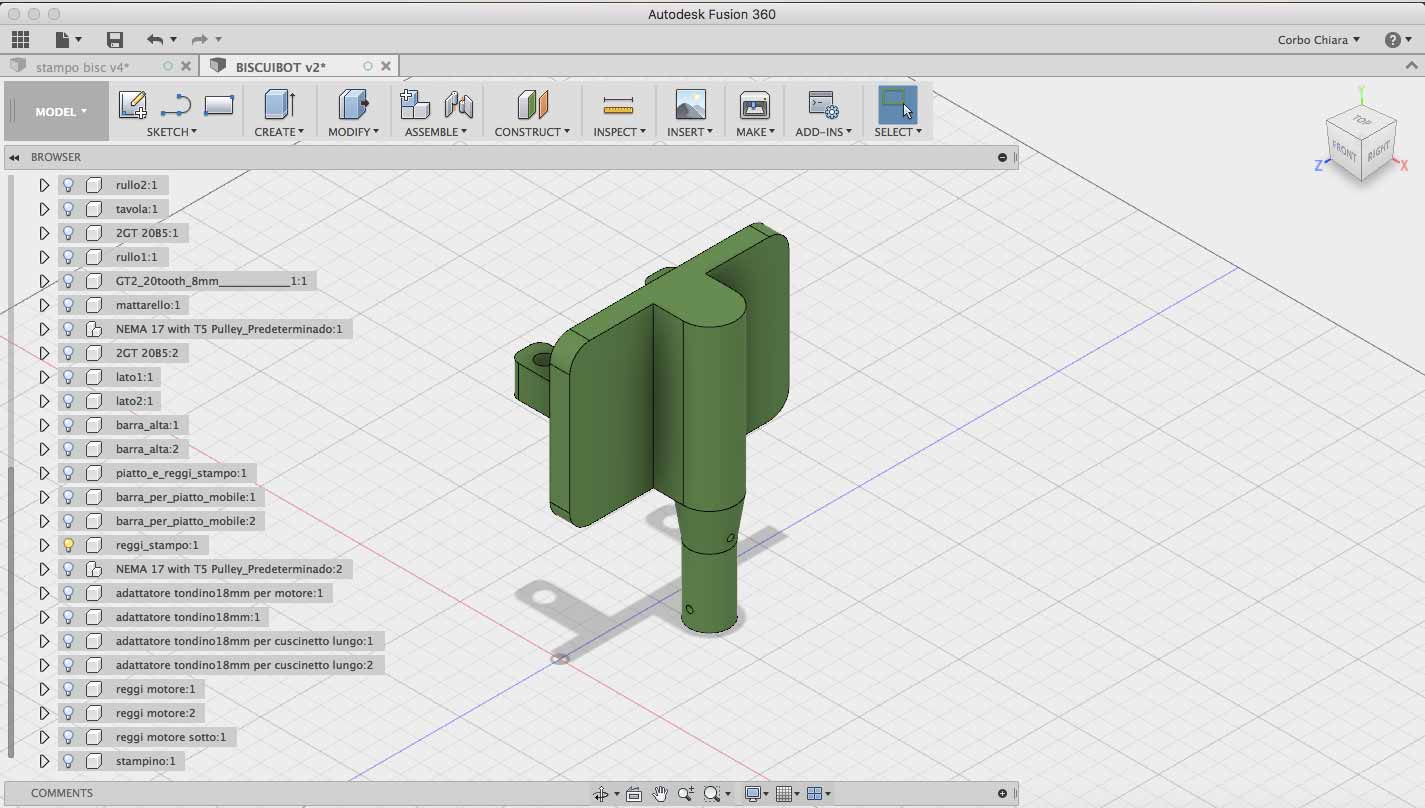
Task: Select the Create Sketch tool
Action: pos(132,105)
